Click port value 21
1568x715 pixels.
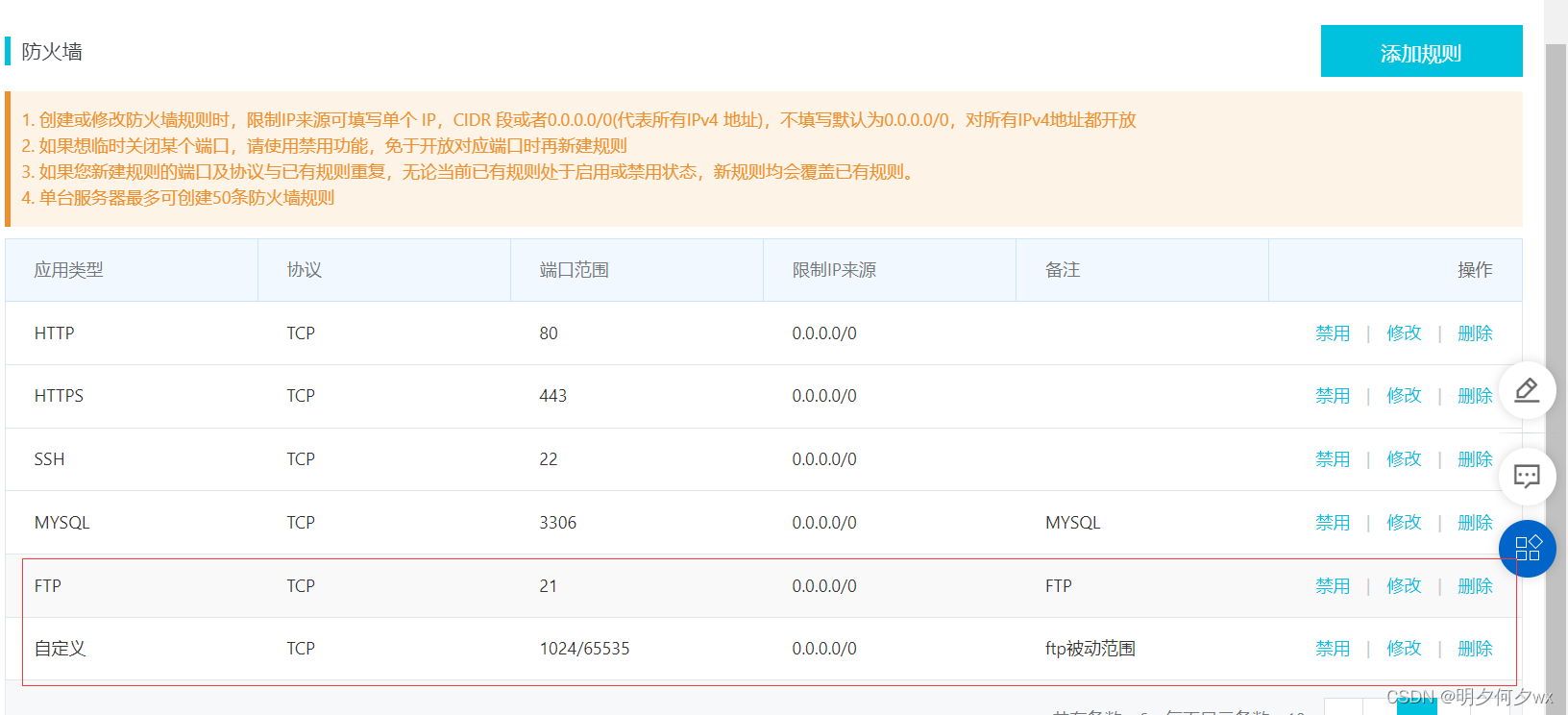(x=549, y=586)
